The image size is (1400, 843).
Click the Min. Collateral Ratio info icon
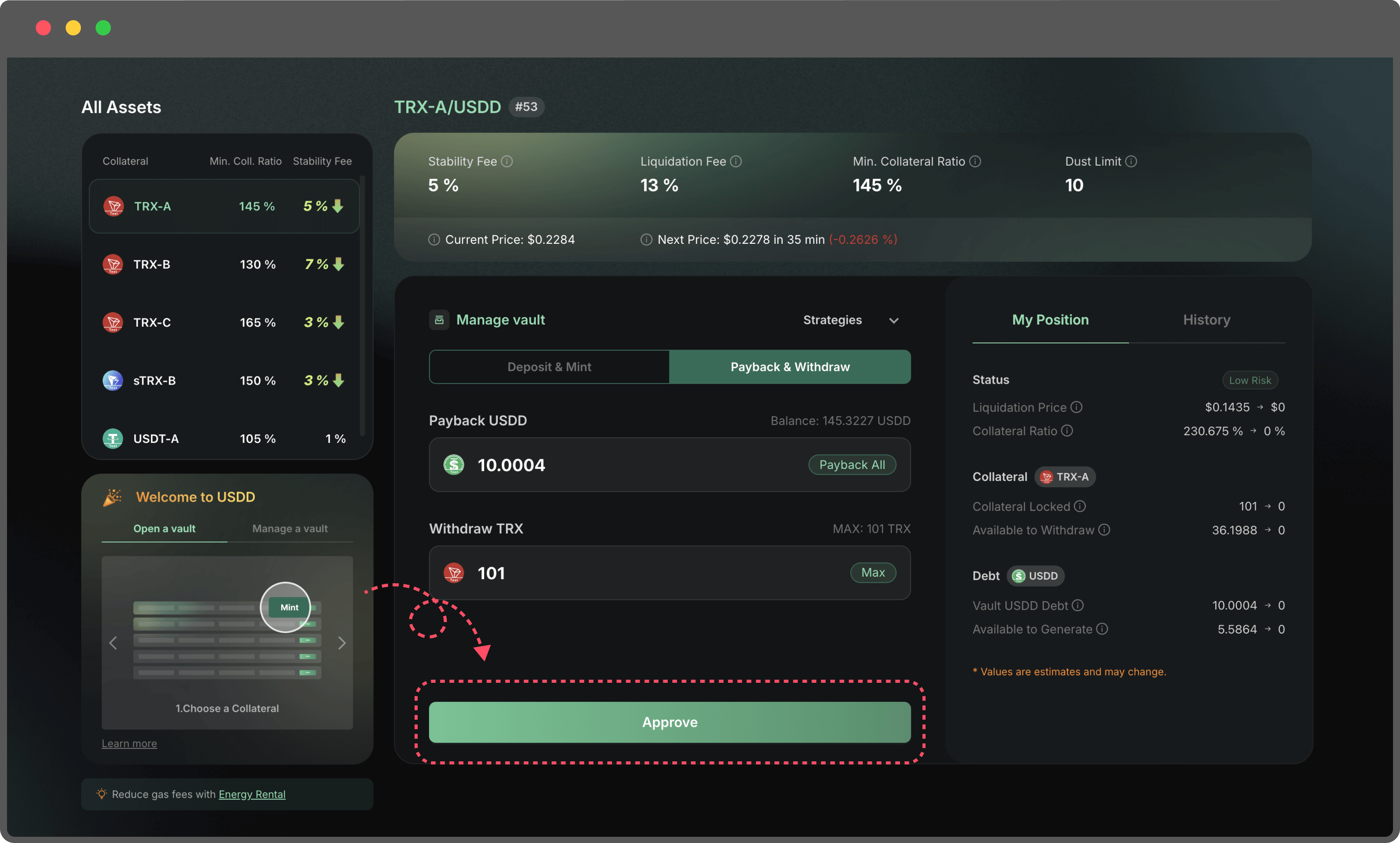(x=975, y=161)
